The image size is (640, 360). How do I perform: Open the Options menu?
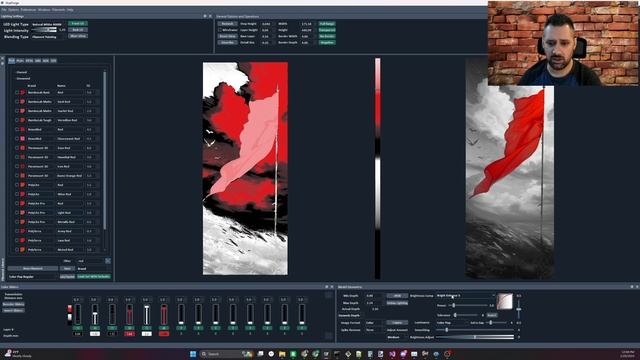(13, 9)
